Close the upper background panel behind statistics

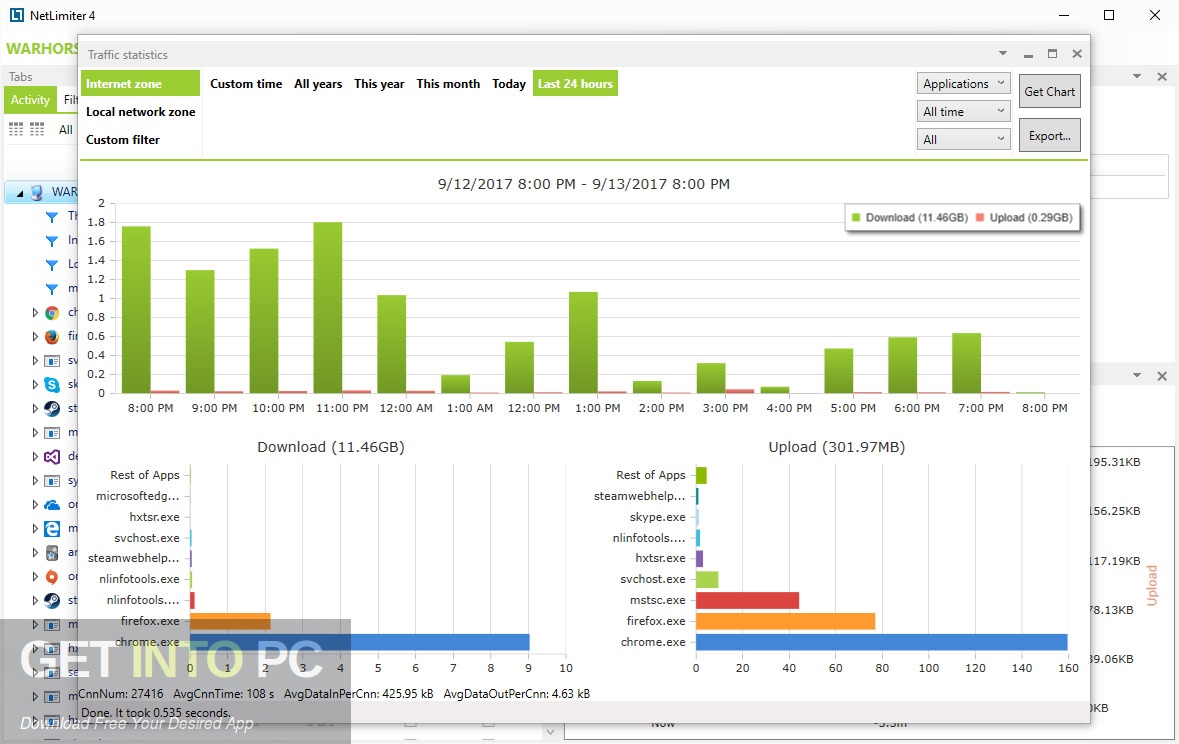click(1162, 77)
